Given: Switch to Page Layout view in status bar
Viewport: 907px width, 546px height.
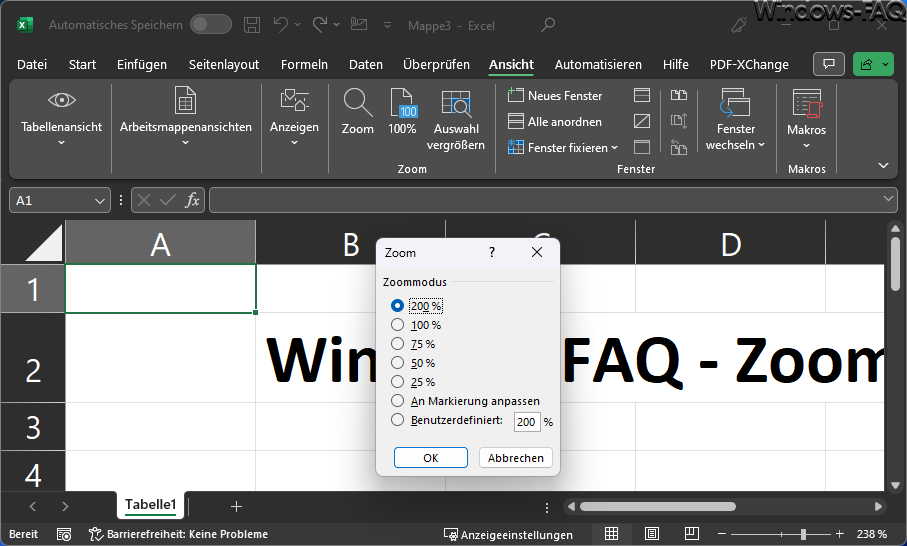Looking at the screenshot, I should (x=652, y=533).
